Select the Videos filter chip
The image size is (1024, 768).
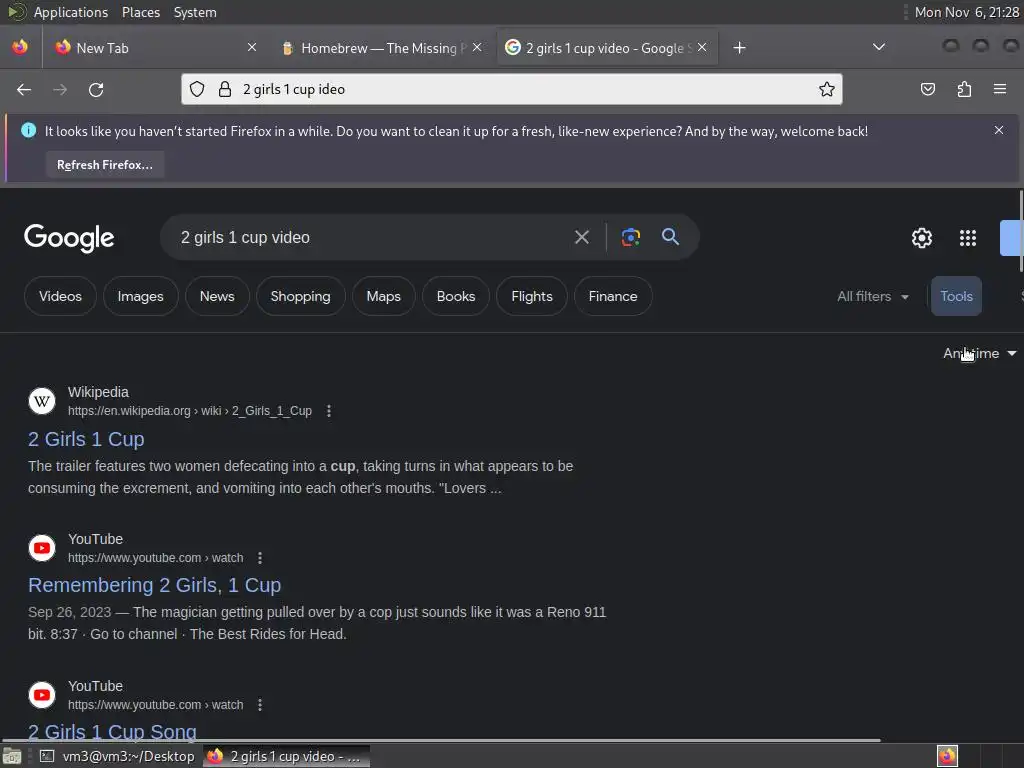[x=60, y=296]
